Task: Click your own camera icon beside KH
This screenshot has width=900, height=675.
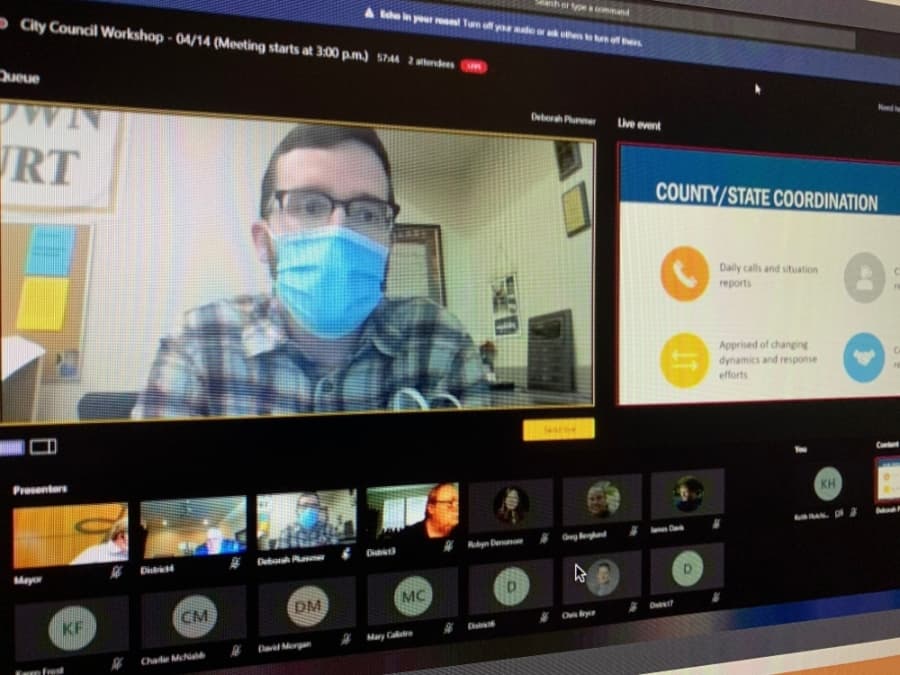Action: pos(839,513)
